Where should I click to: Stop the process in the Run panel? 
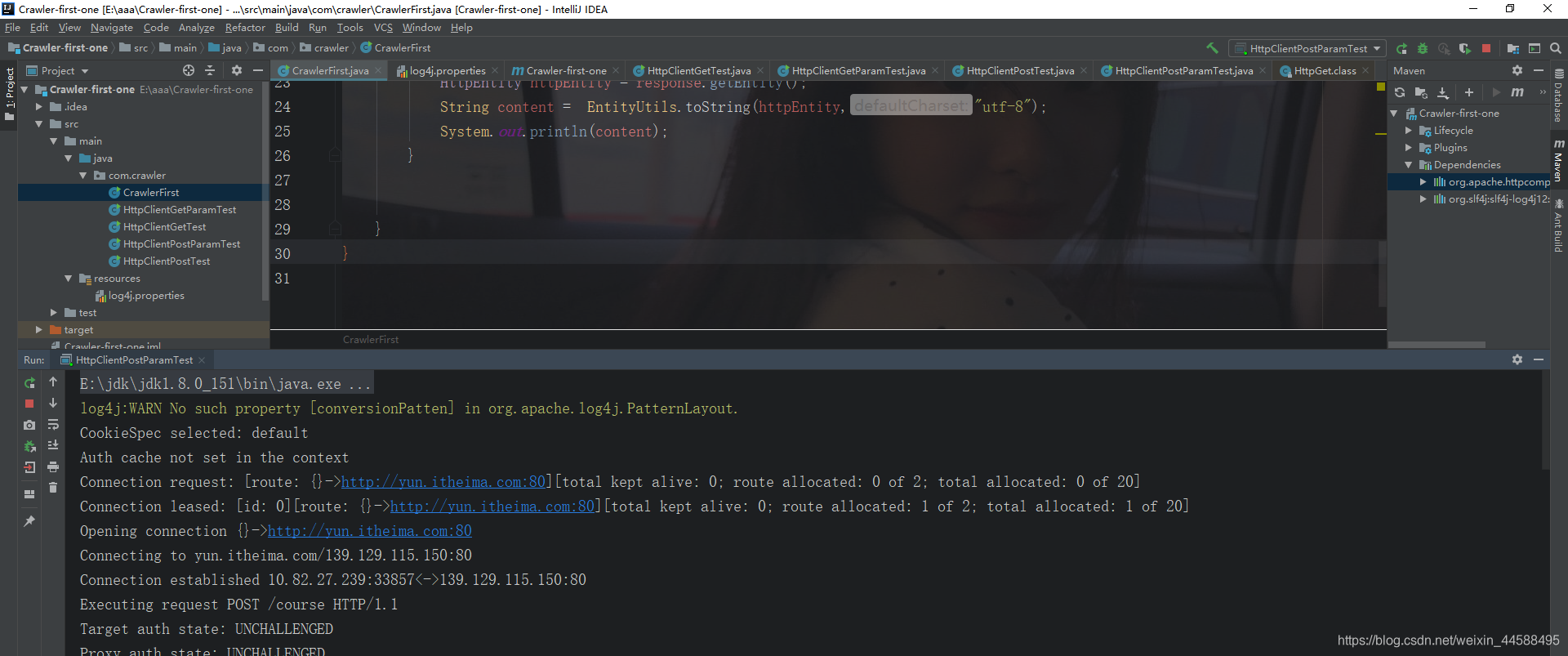(29, 404)
